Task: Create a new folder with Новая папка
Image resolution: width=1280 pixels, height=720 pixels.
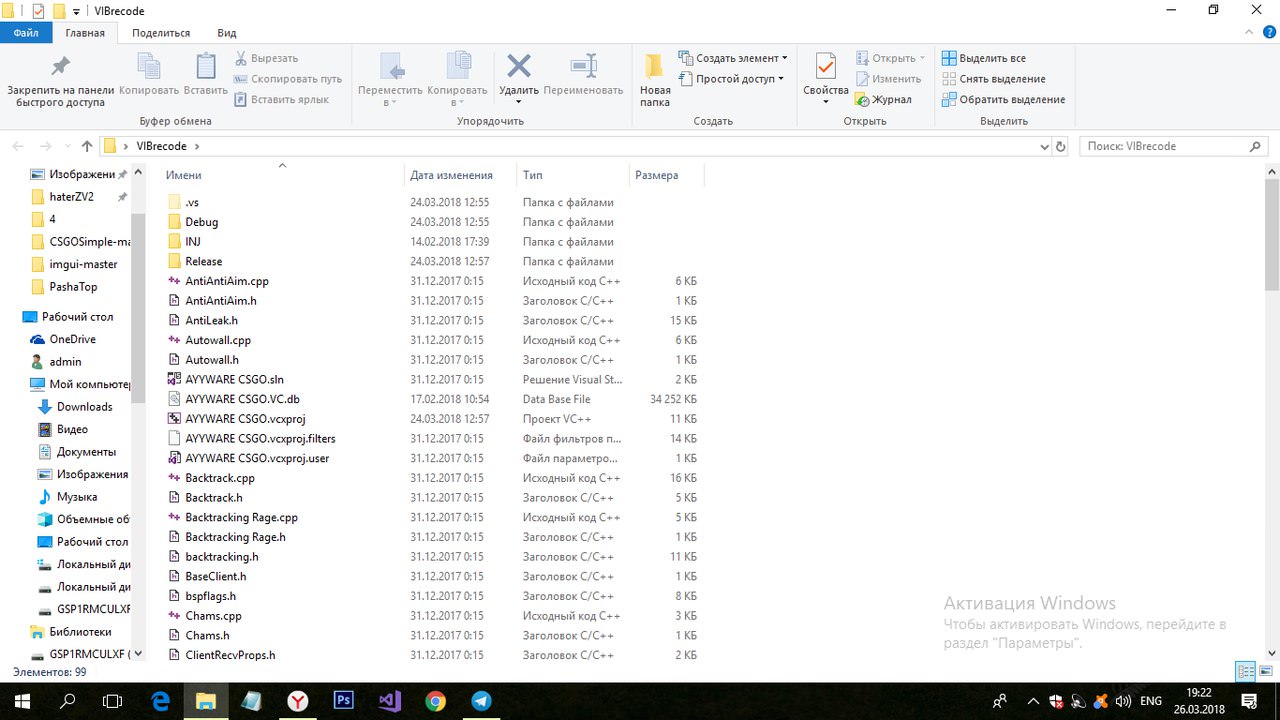Action: [x=655, y=80]
